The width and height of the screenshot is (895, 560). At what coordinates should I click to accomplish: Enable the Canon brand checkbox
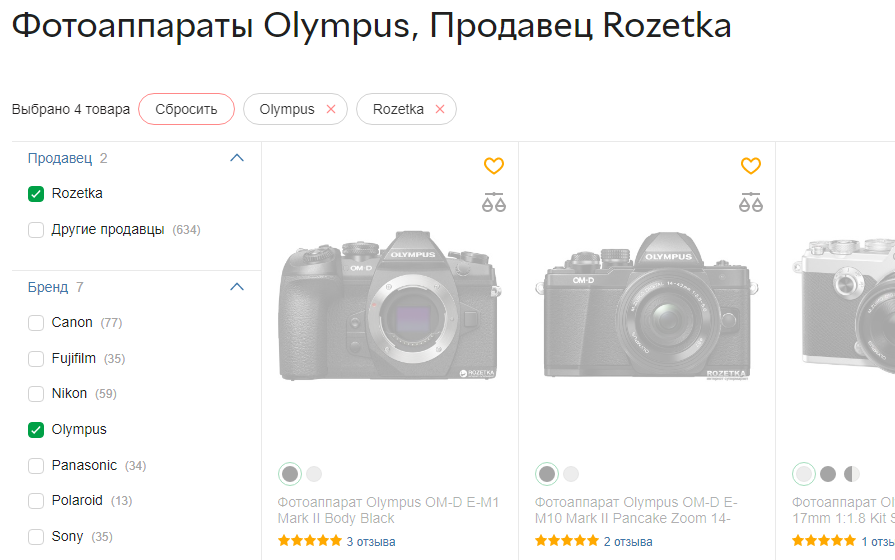pyautogui.click(x=36, y=323)
